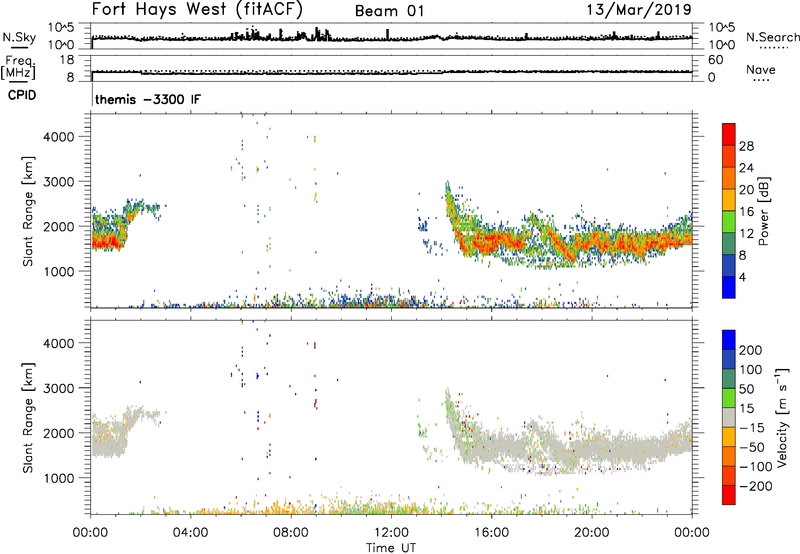Image resolution: width=800 pixels, height=554 pixels.
Task: Click the power color bar green 12 dB segment
Action: [729, 222]
